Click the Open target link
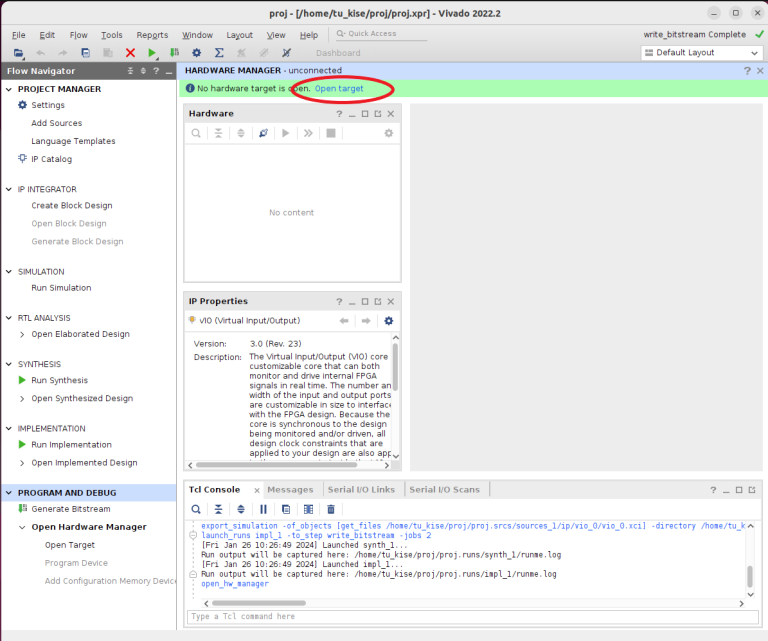Image resolution: width=768 pixels, height=641 pixels. [339, 89]
